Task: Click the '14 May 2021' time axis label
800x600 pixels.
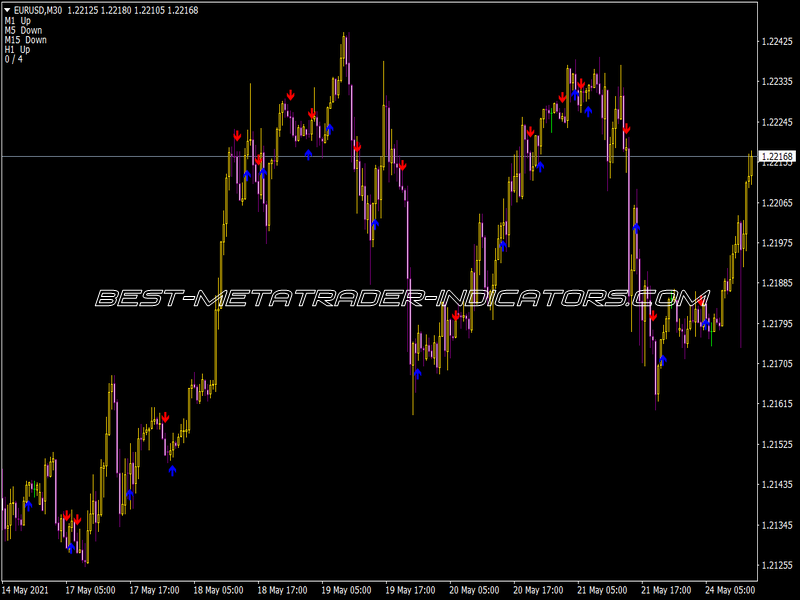Action: click(x=26, y=590)
